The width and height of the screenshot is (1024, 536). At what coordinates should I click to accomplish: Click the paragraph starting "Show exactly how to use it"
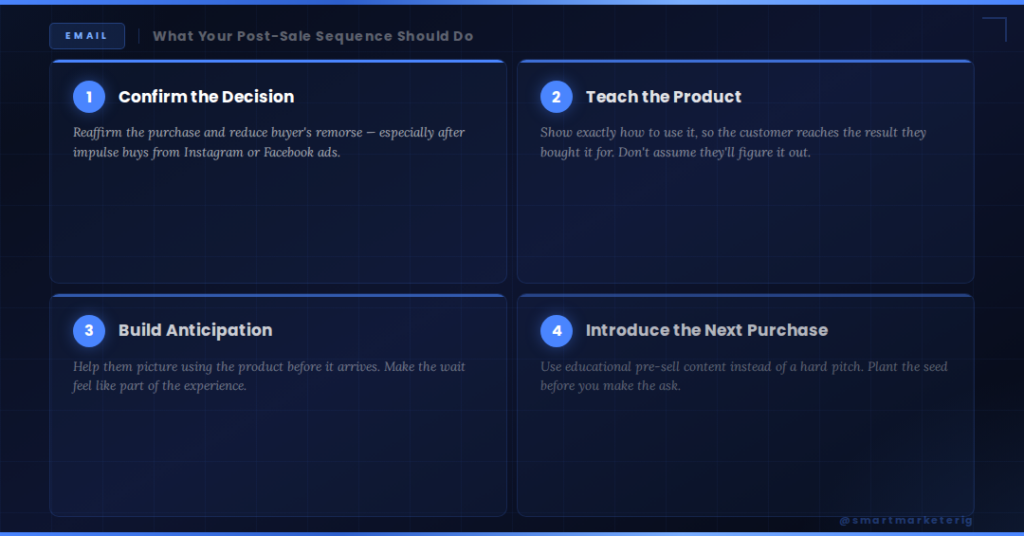coord(733,142)
